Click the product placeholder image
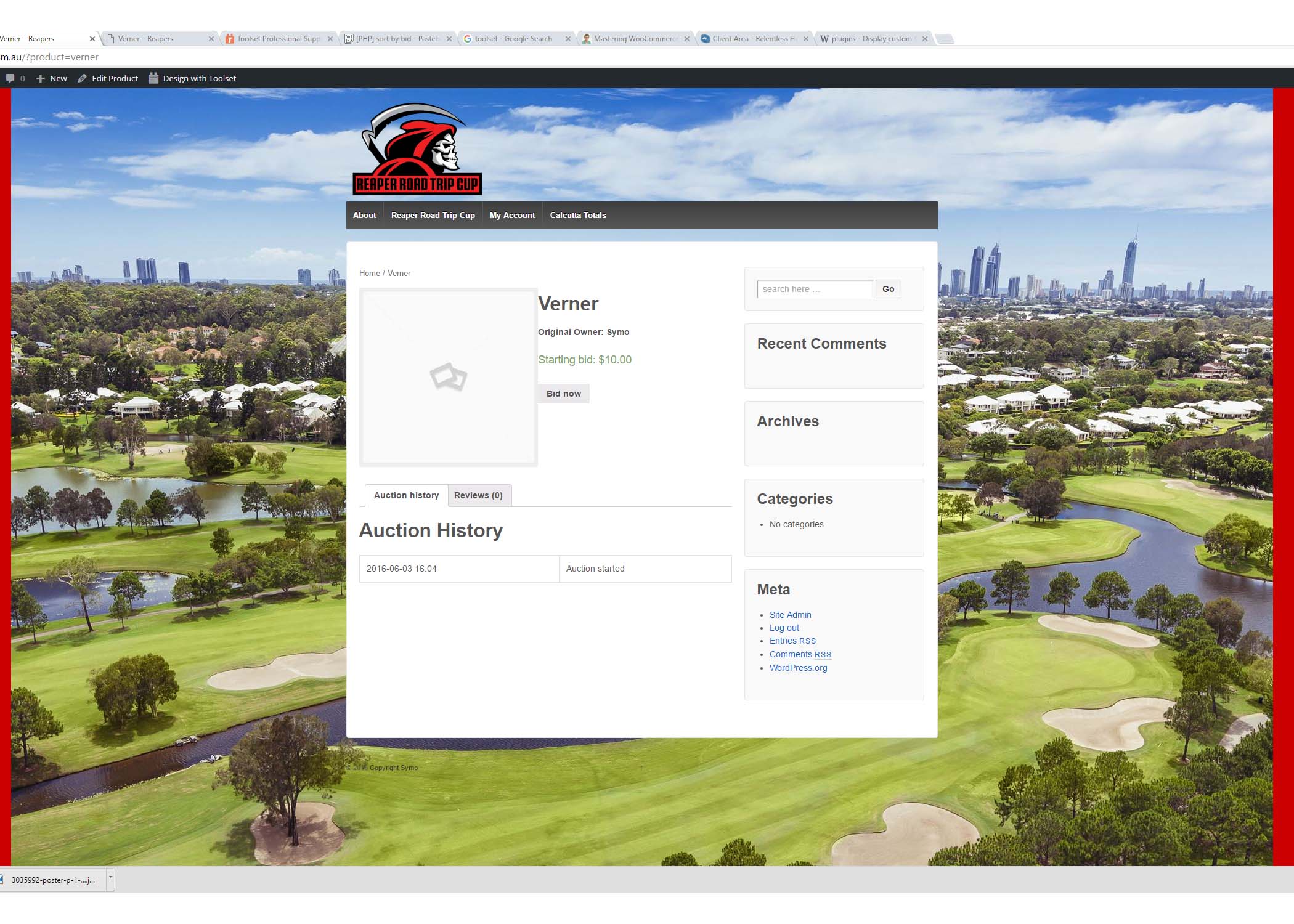 pos(448,377)
